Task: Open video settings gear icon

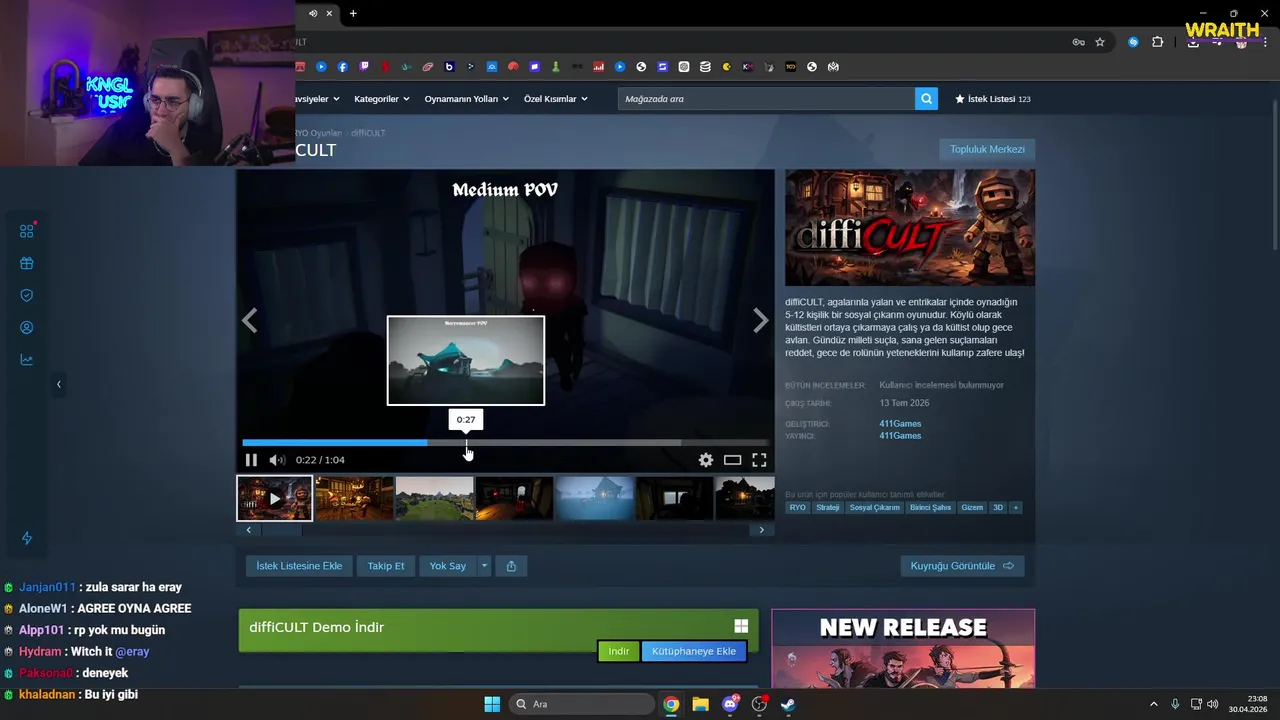Action: (x=706, y=460)
